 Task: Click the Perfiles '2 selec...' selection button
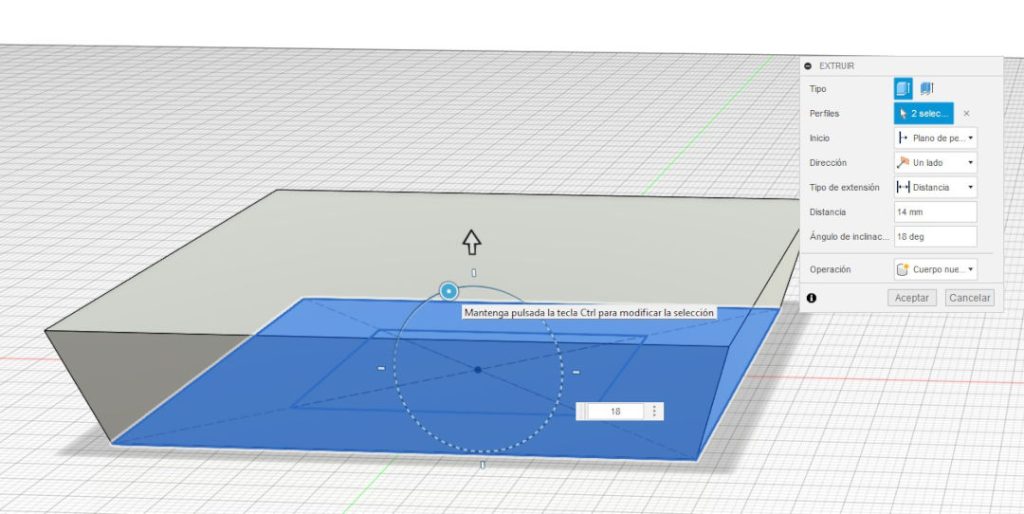coord(924,114)
